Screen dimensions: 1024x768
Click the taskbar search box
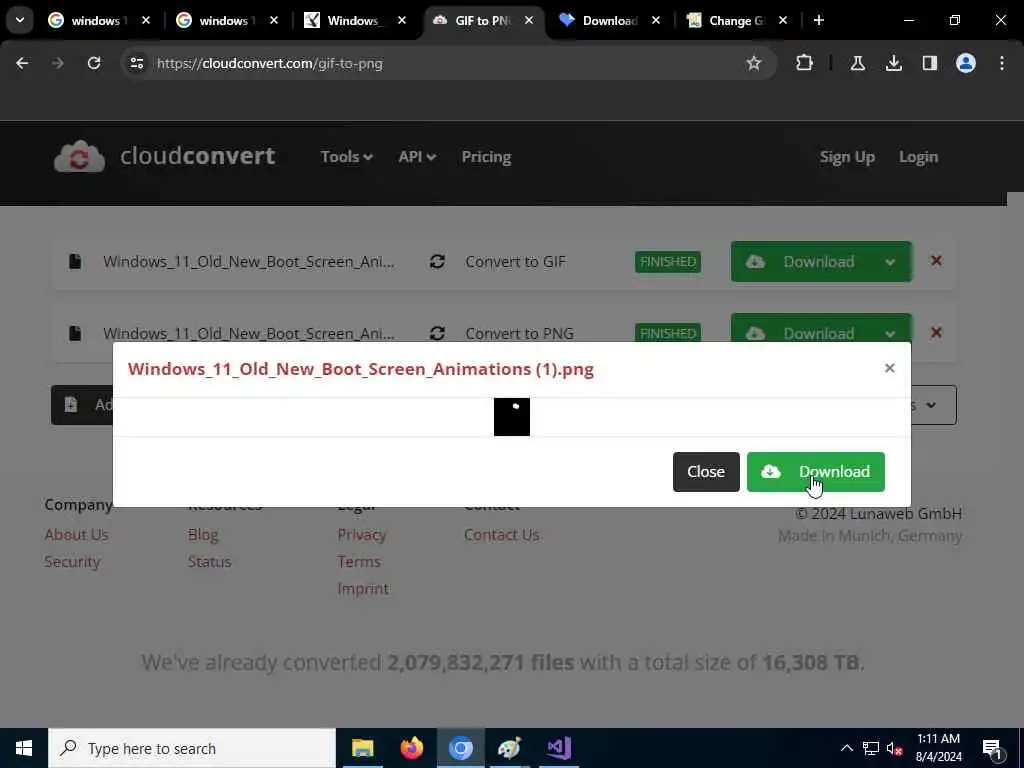tap(192, 748)
